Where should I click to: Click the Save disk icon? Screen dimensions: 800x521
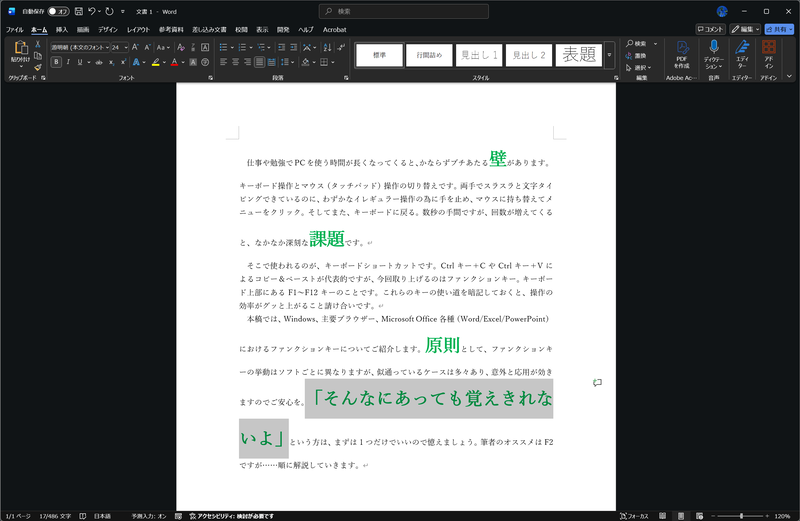point(79,11)
